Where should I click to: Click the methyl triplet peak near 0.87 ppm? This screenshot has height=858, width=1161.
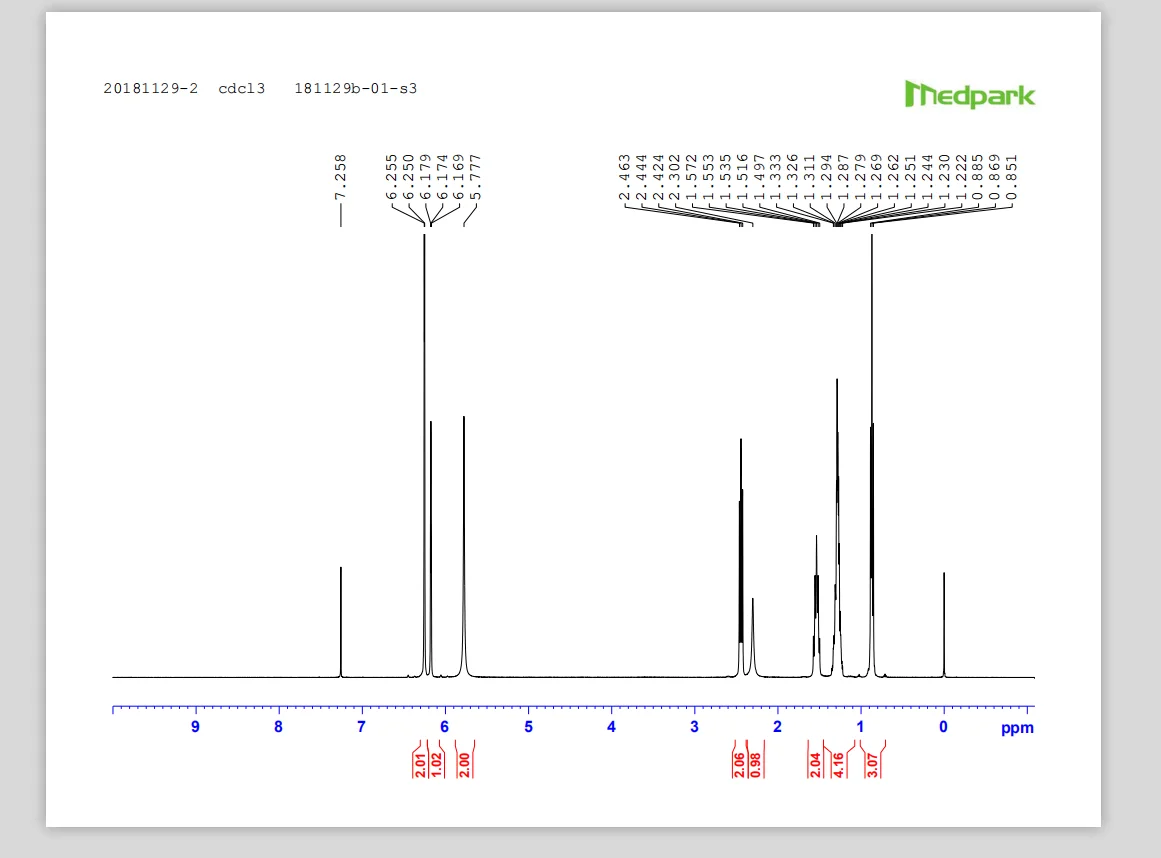click(872, 450)
